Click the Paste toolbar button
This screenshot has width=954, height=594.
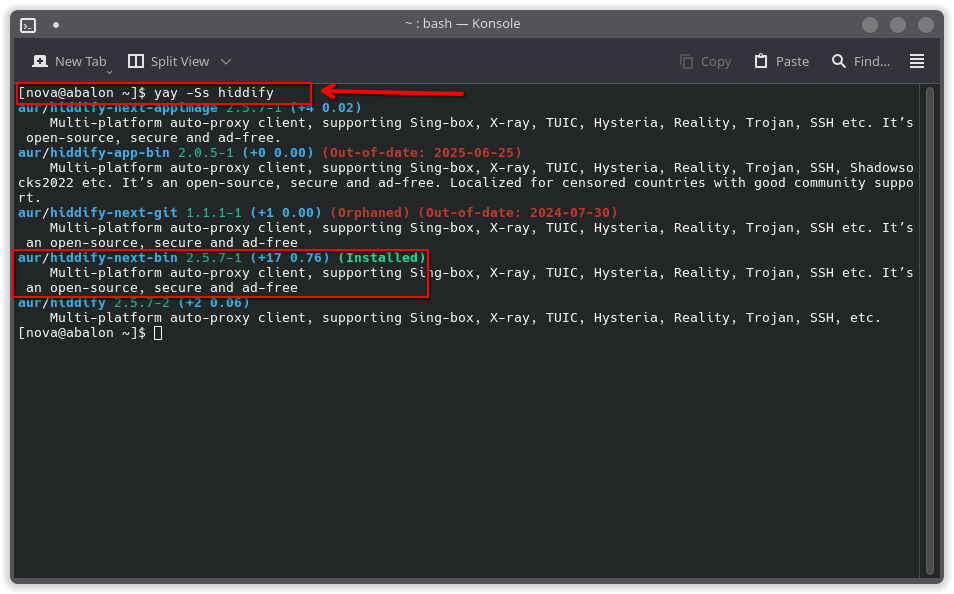(782, 61)
